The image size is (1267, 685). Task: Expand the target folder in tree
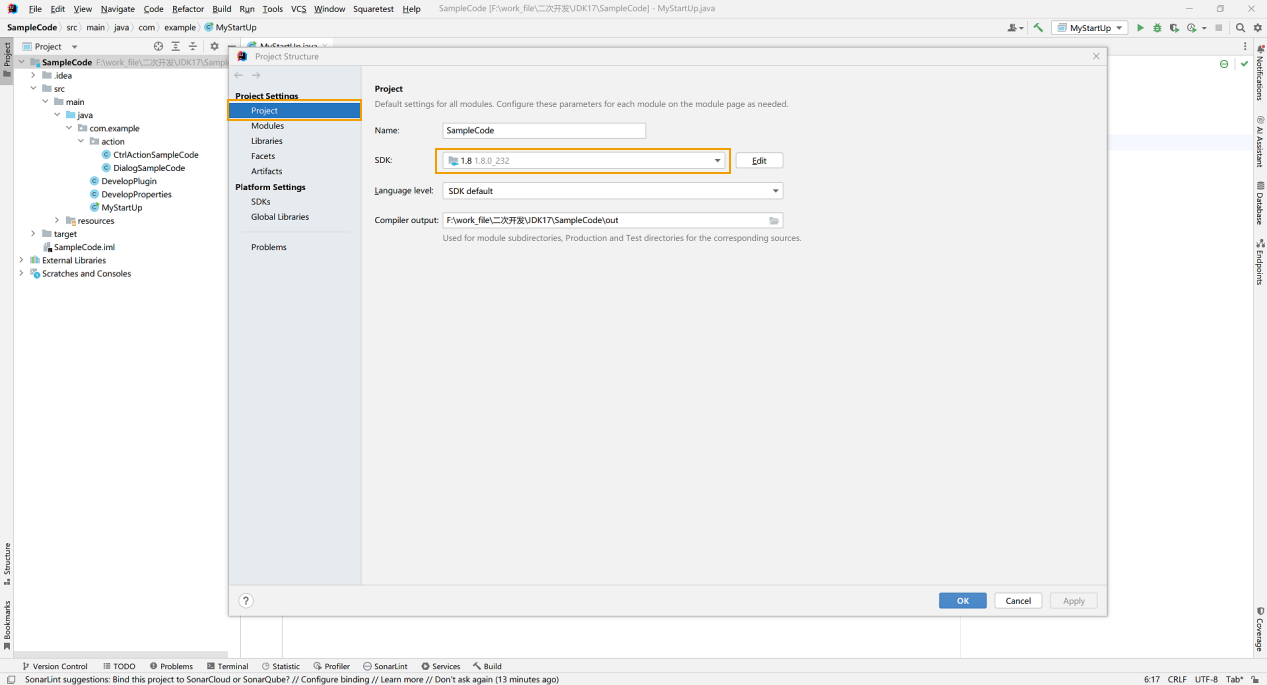click(33, 234)
